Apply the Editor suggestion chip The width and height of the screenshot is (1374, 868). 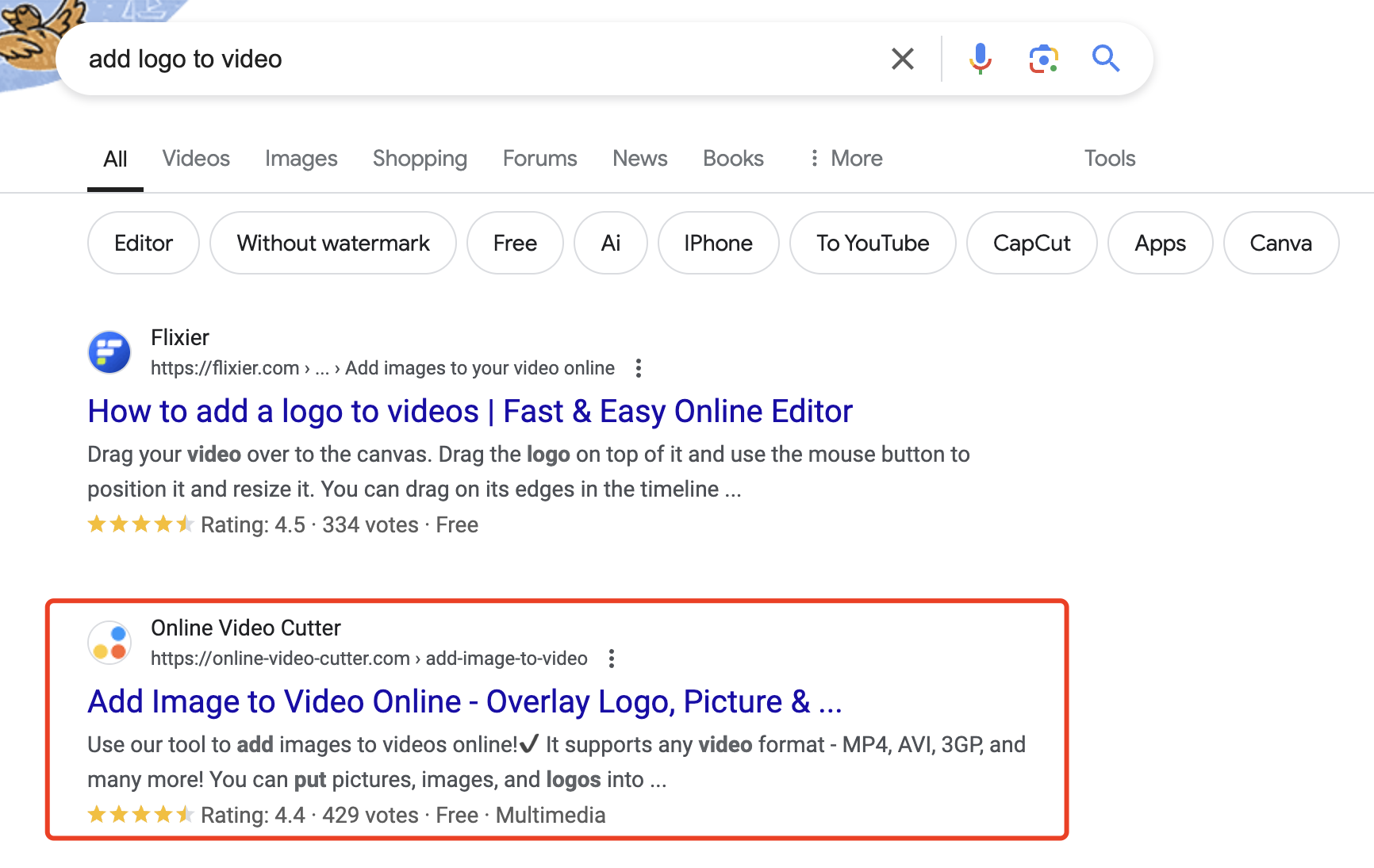[x=144, y=243]
